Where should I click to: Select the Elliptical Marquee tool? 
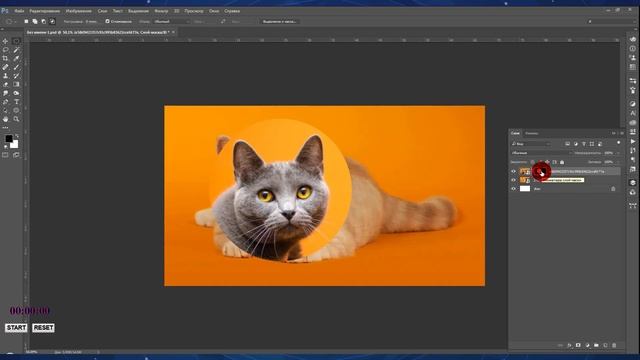16,41
